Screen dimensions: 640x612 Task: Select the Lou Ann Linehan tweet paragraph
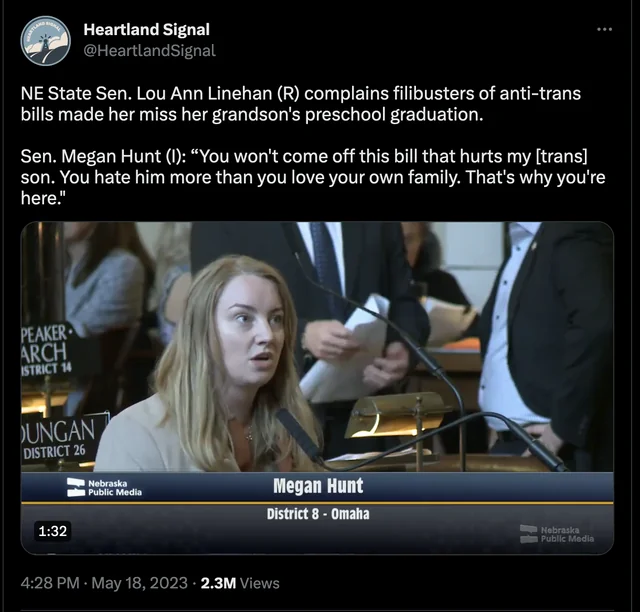[301, 104]
